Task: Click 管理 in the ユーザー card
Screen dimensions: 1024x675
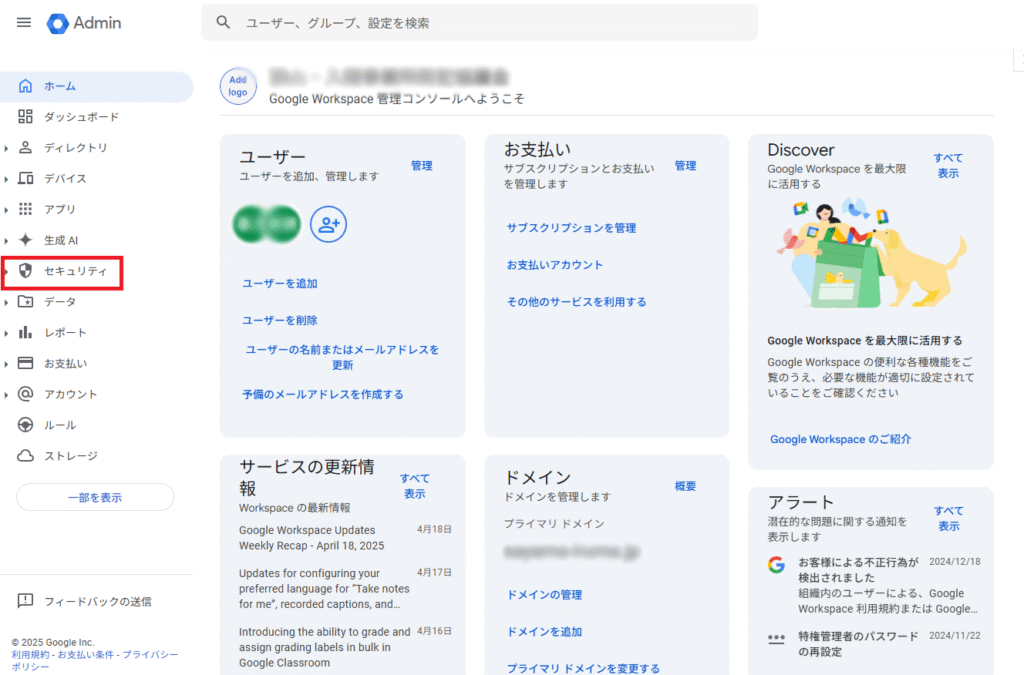Action: (421, 166)
